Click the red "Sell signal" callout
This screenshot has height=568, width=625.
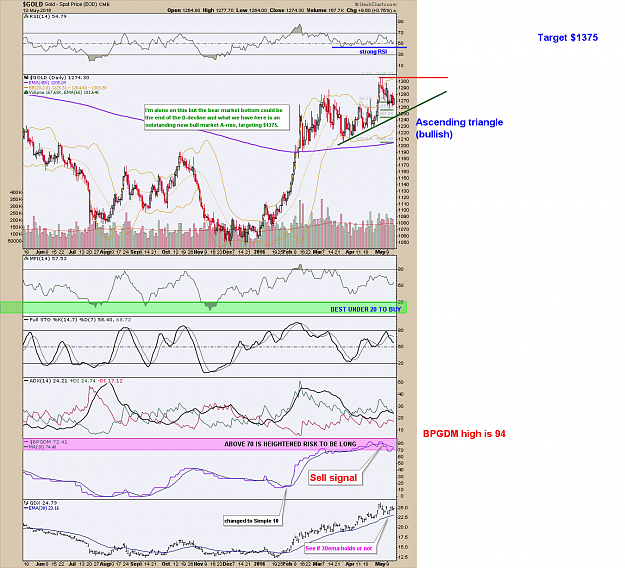334,478
